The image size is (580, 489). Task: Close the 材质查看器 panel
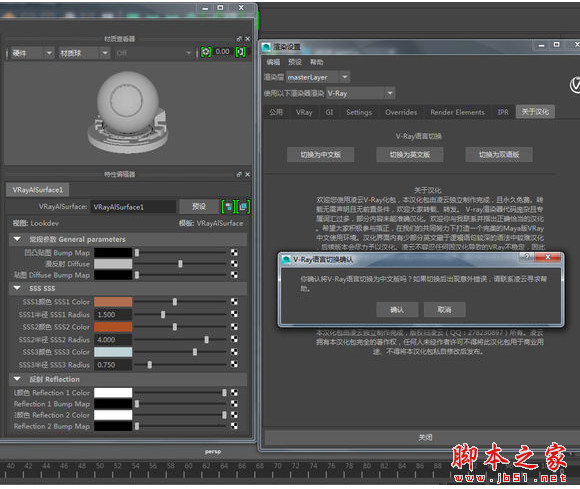coord(247,39)
